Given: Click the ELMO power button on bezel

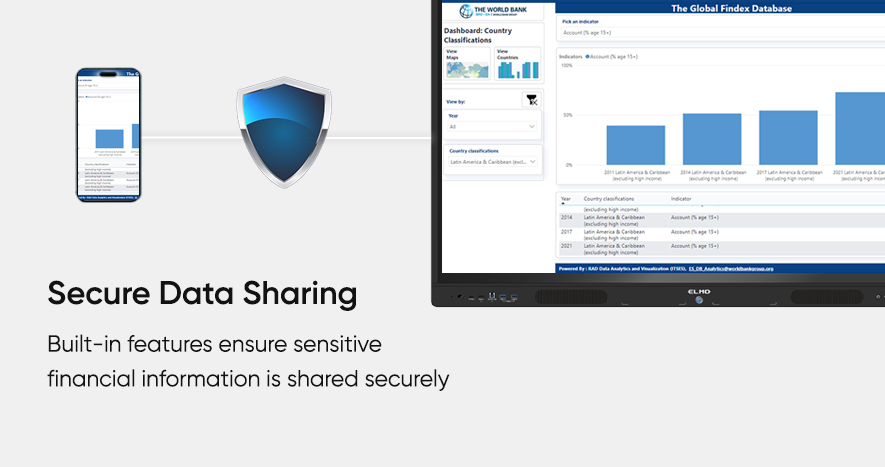Looking at the screenshot, I should click(x=698, y=299).
